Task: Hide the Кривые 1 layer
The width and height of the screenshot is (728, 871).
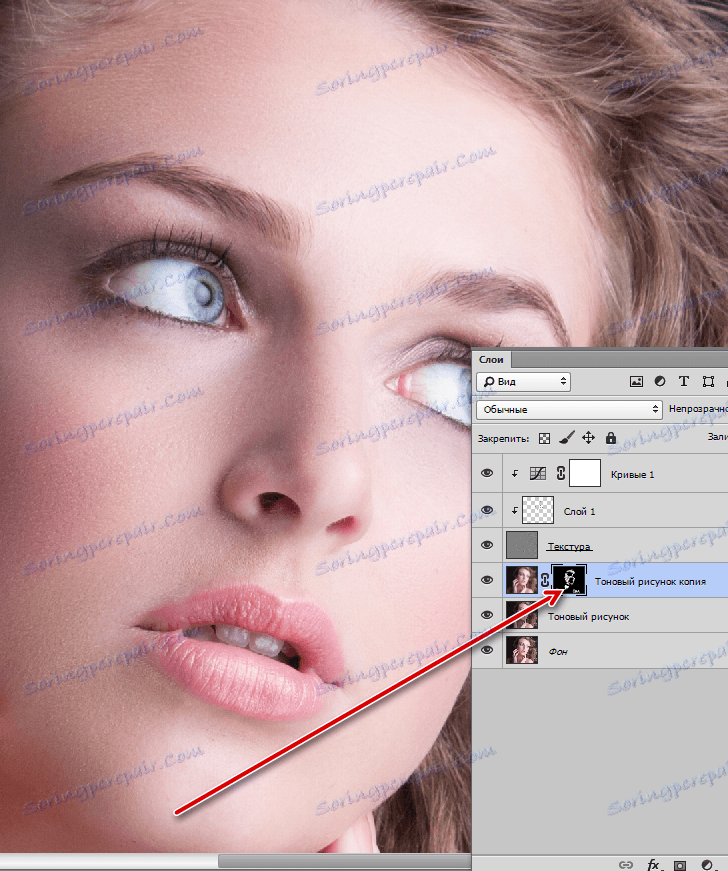Action: pos(487,473)
